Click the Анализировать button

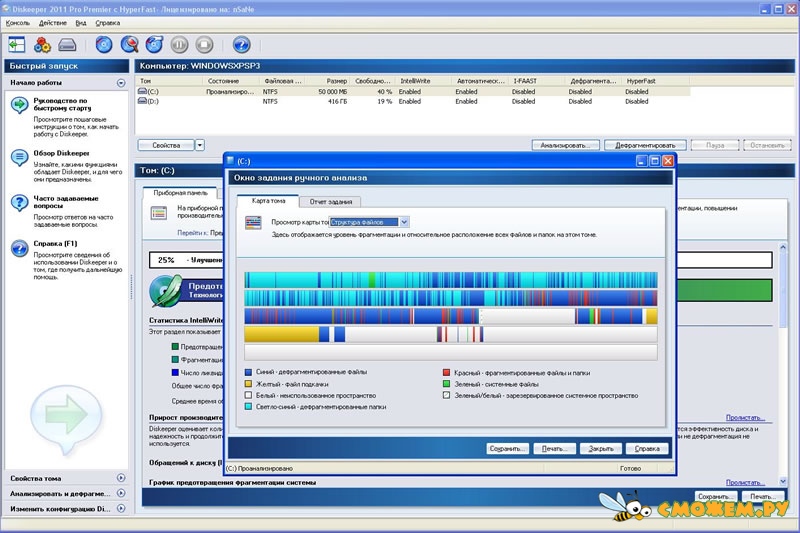coord(565,145)
